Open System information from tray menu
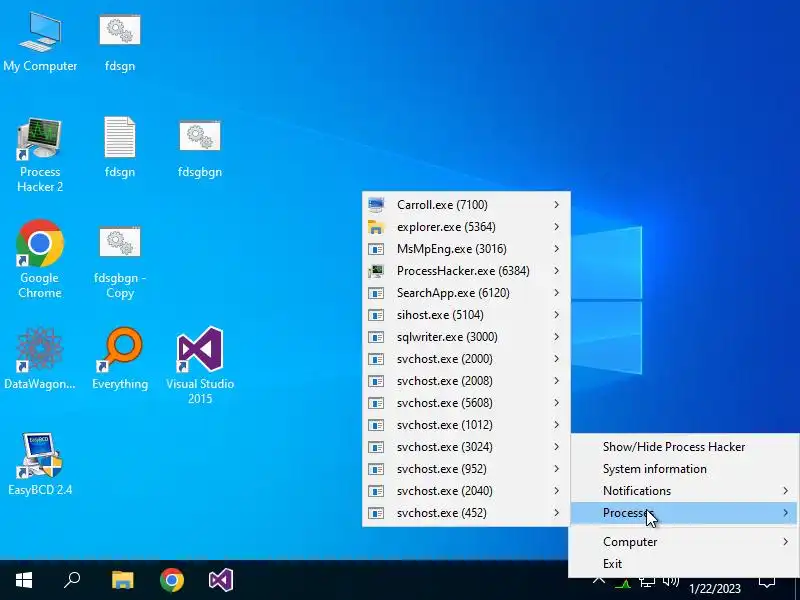The height and width of the screenshot is (600, 800). point(684,468)
